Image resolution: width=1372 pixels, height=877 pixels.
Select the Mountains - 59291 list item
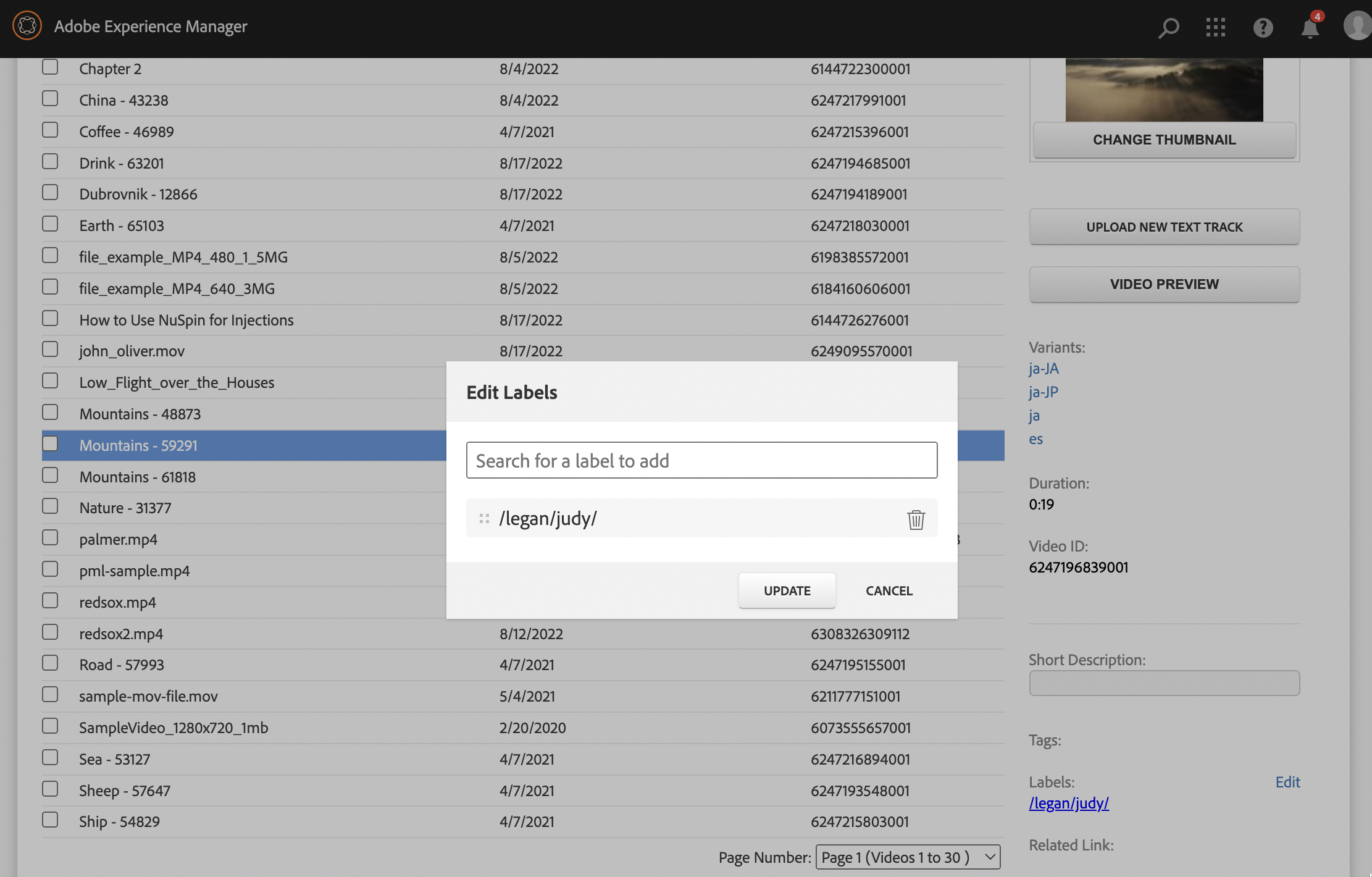coord(138,445)
